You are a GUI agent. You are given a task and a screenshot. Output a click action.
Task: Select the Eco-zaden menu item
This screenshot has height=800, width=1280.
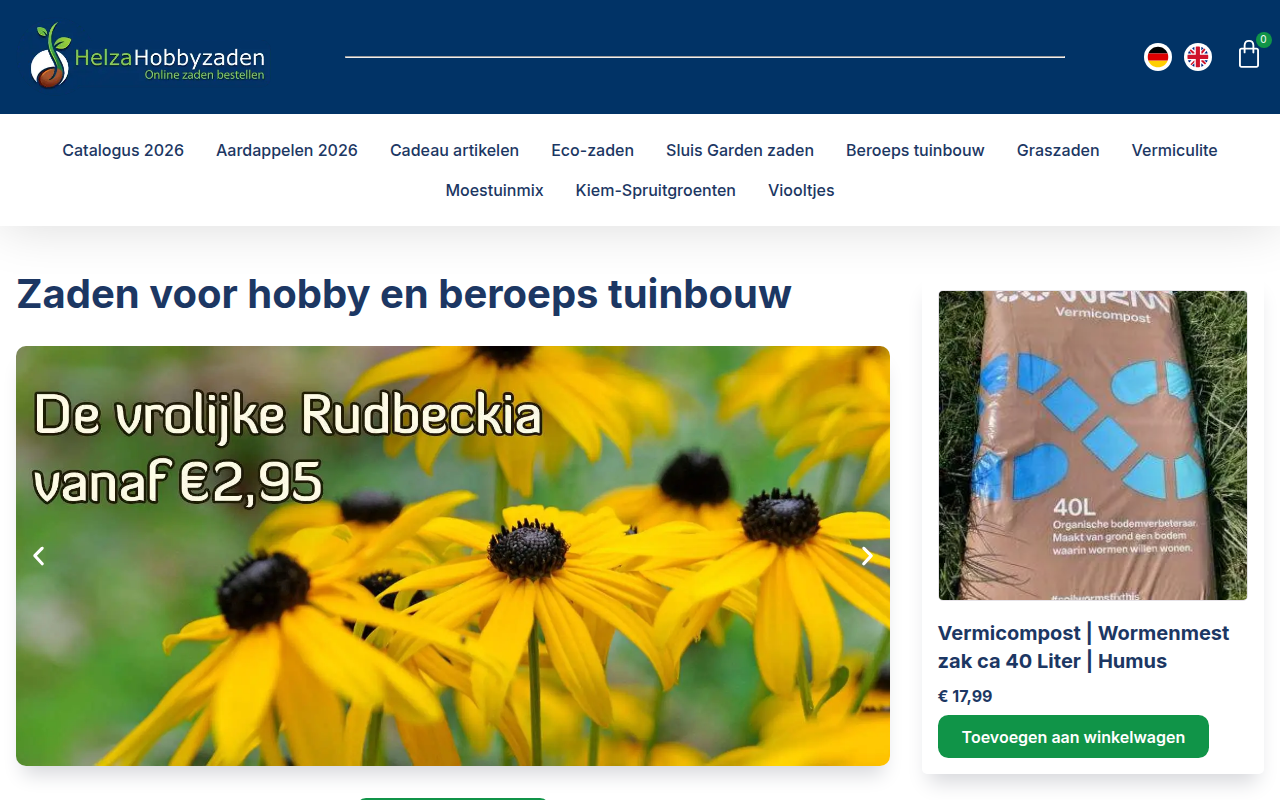(x=592, y=150)
